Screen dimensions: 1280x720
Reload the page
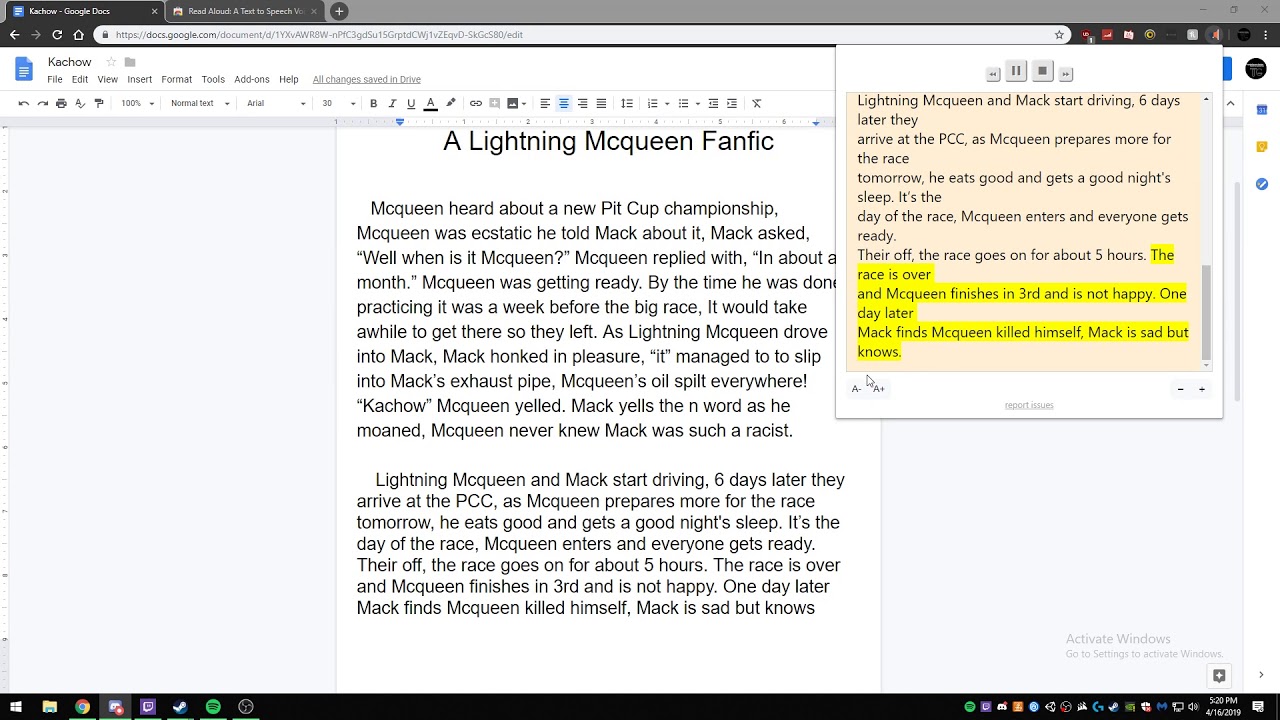pos(57,34)
